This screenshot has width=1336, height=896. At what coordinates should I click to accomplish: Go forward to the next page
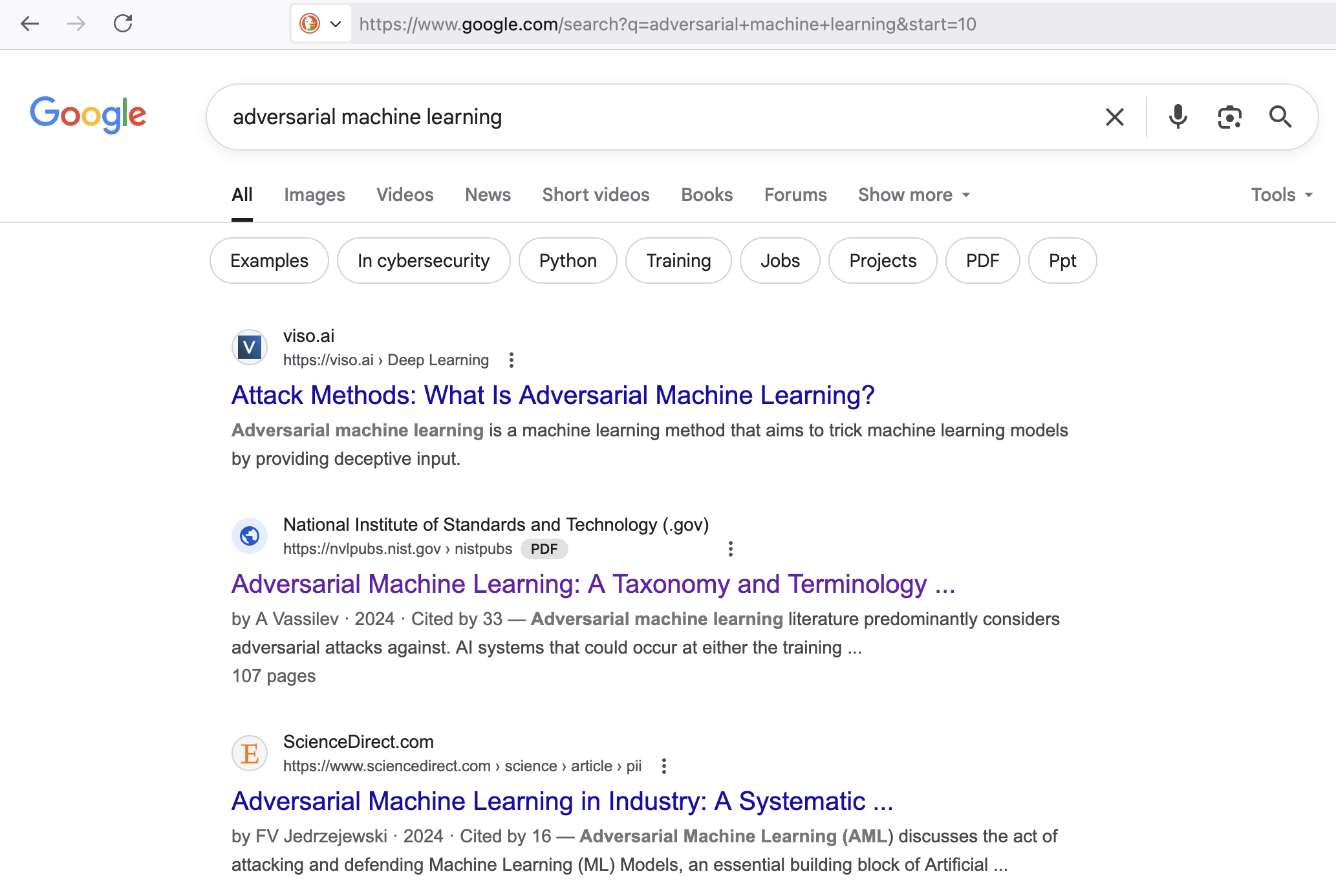pyautogui.click(x=76, y=24)
